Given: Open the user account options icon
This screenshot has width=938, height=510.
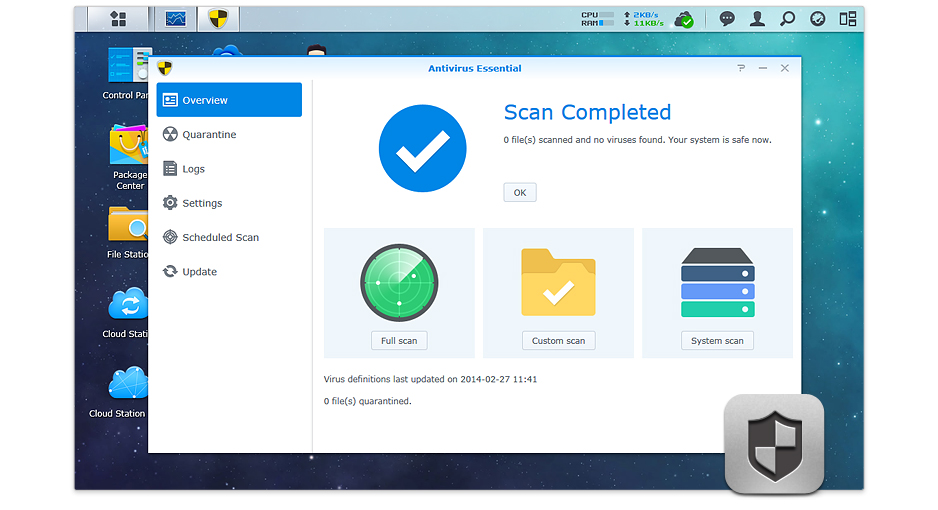Looking at the screenshot, I should coord(757,19).
